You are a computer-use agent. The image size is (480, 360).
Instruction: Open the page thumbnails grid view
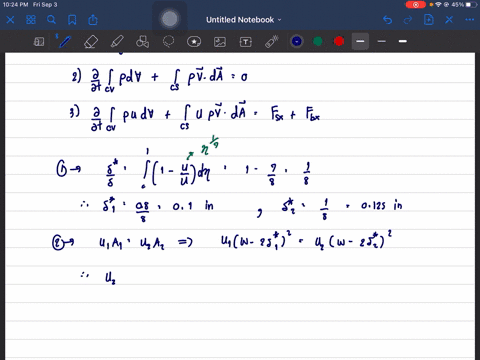pyautogui.click(x=31, y=20)
